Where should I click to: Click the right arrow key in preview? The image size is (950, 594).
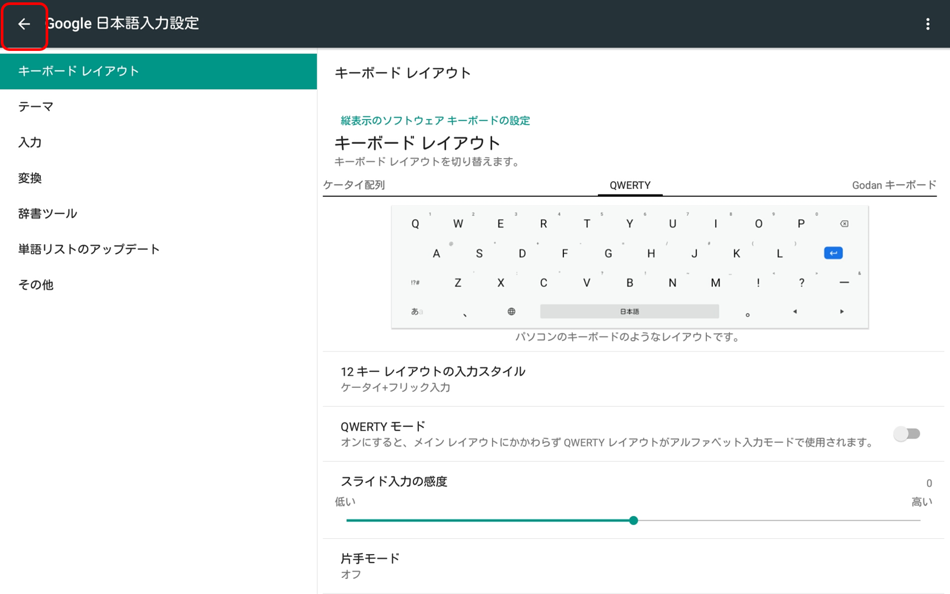842,312
